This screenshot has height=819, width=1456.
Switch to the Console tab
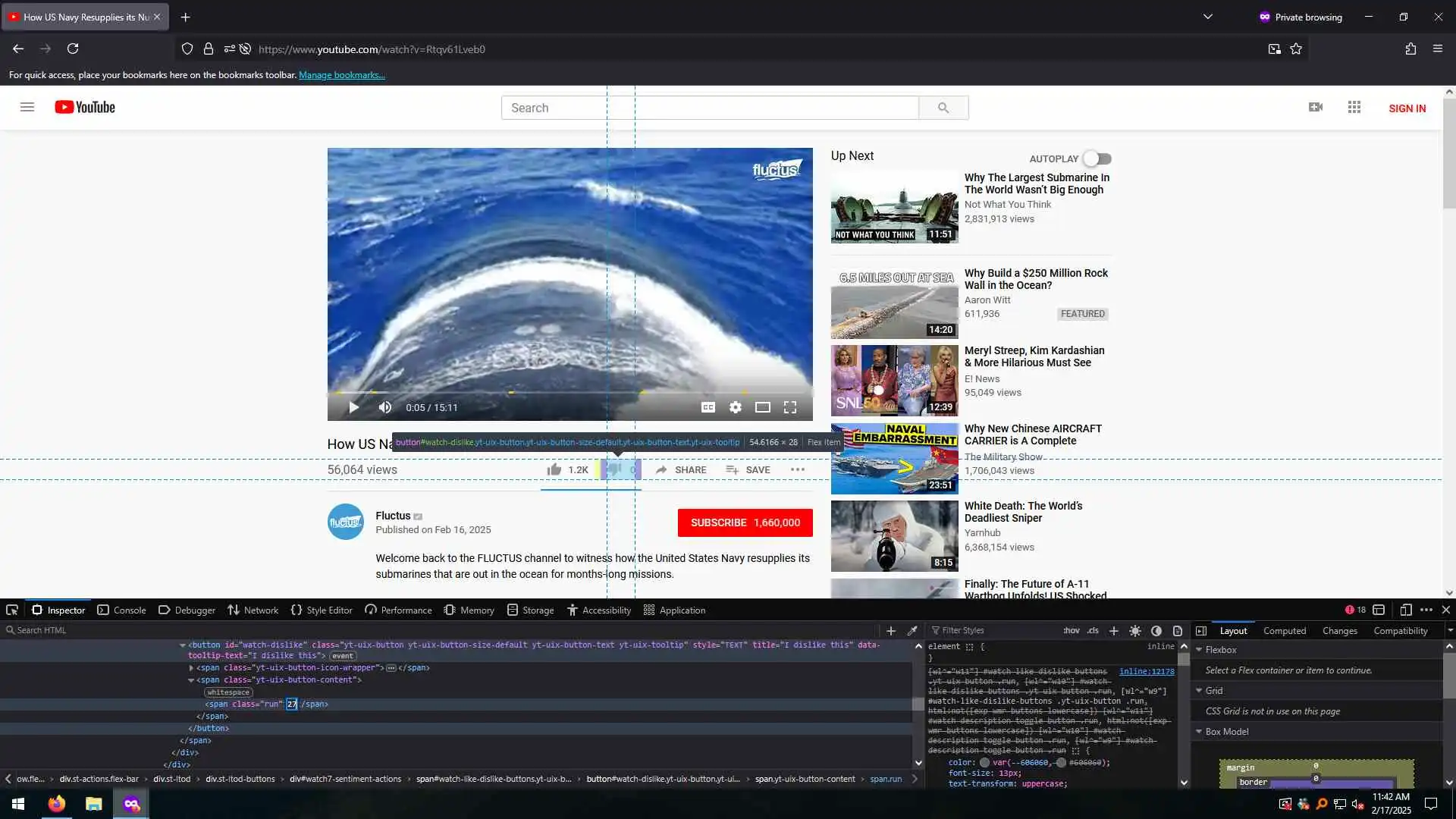coord(121,610)
